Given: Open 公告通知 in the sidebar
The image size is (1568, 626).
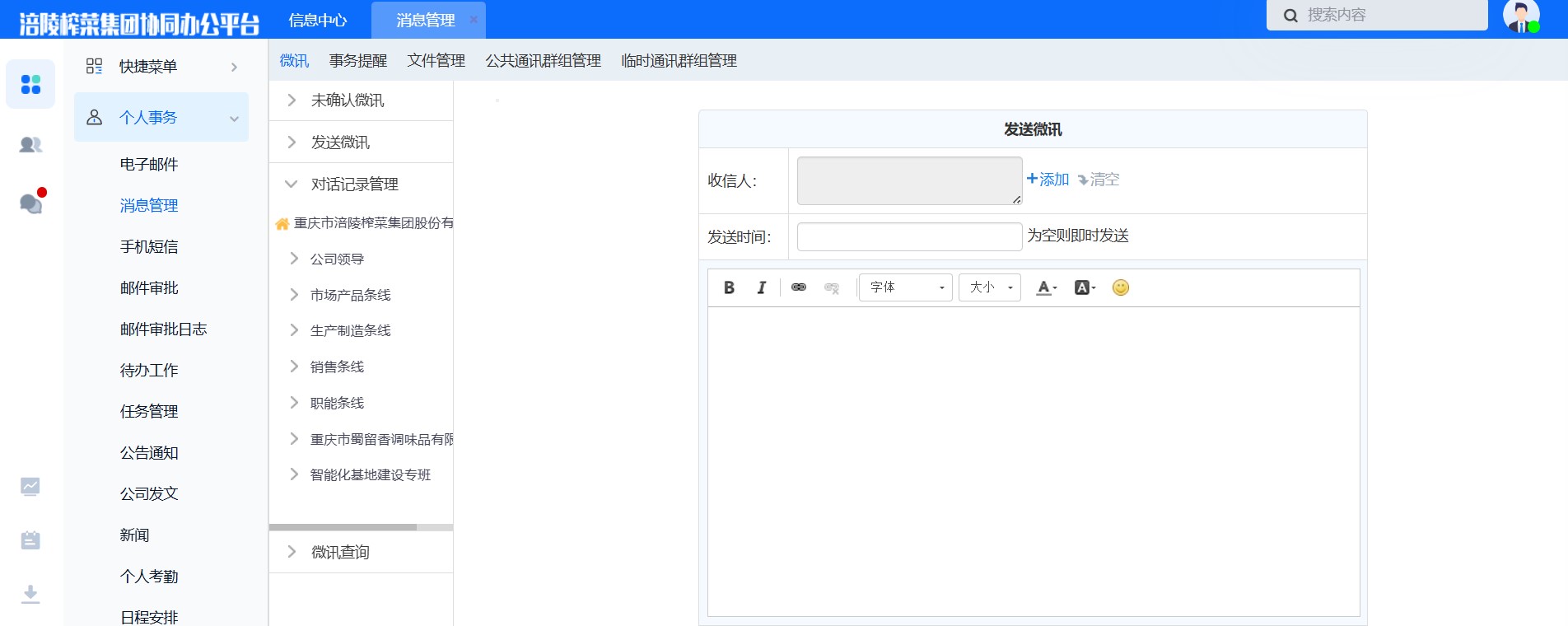Looking at the screenshot, I should (149, 453).
